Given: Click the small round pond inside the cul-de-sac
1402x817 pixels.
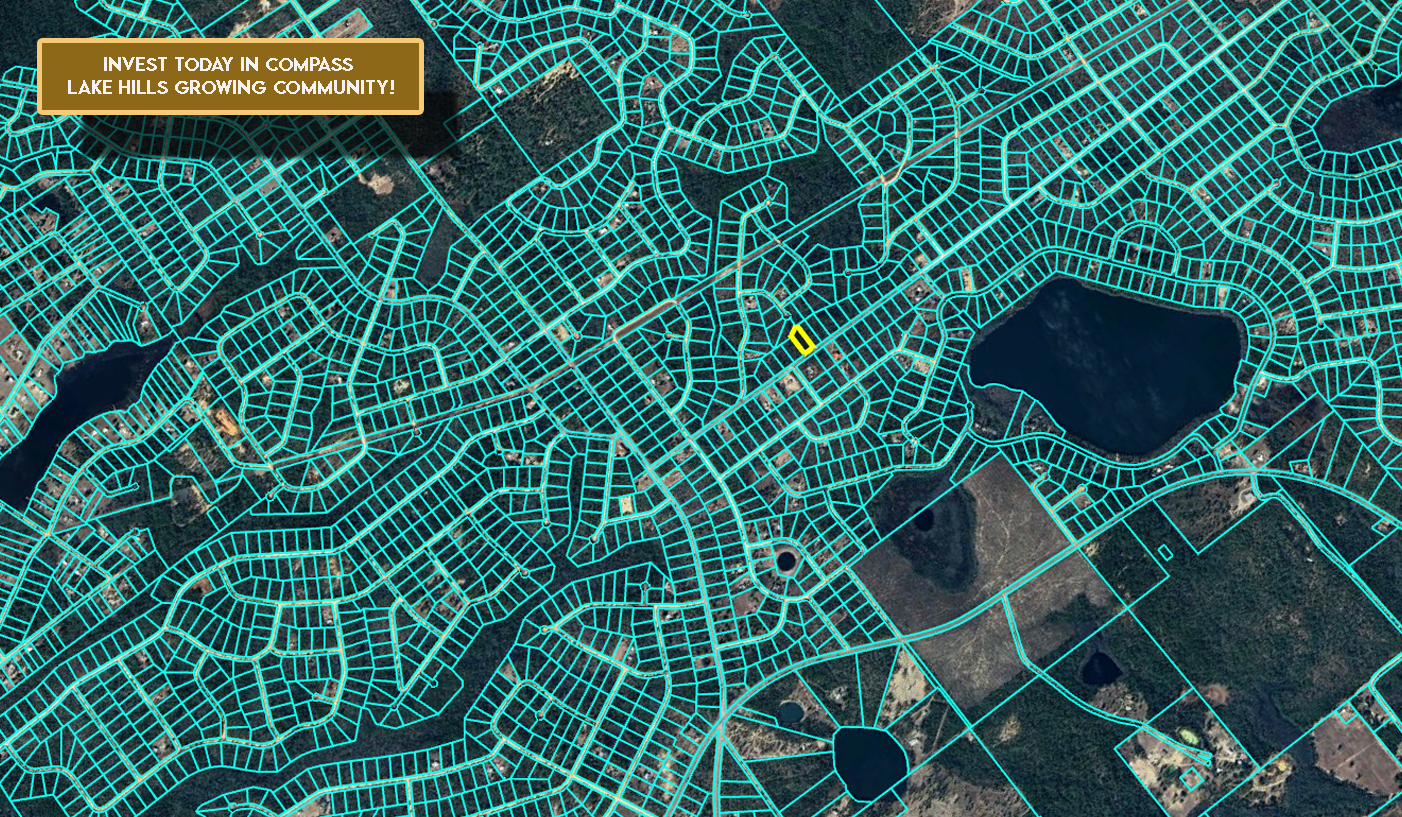Looking at the screenshot, I should (x=787, y=560).
